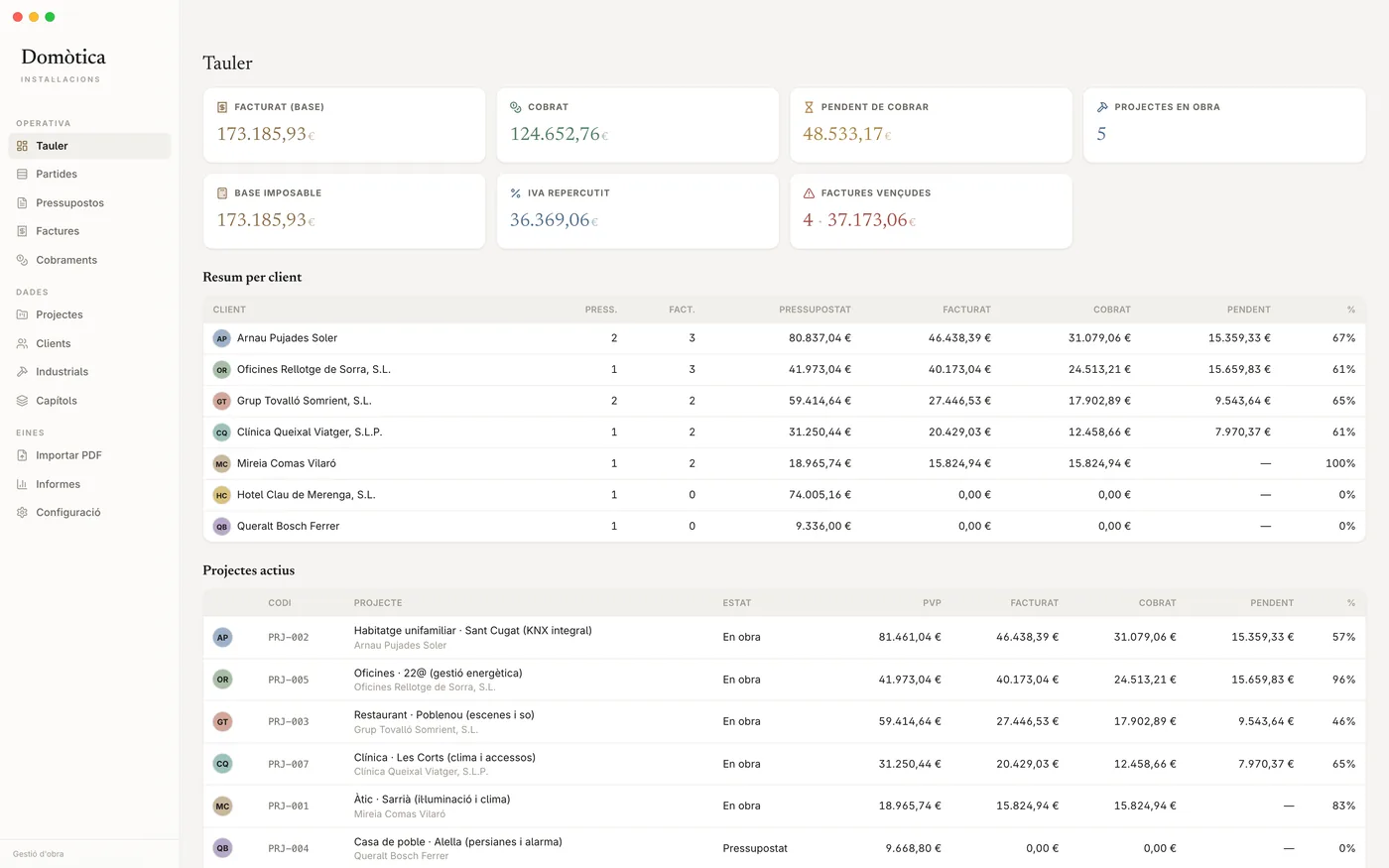Viewport: 1389px width, 868px height.
Task: Click the Industrials tool icon
Action: (22, 372)
